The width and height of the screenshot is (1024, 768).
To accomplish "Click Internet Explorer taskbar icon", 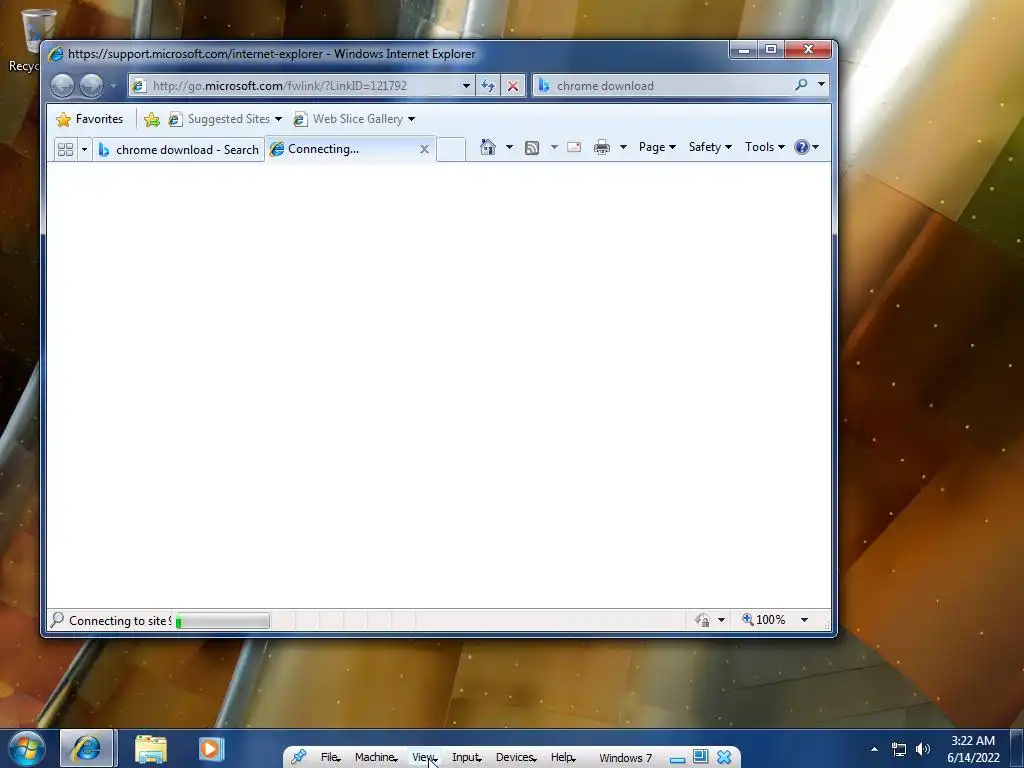I will click(x=86, y=748).
